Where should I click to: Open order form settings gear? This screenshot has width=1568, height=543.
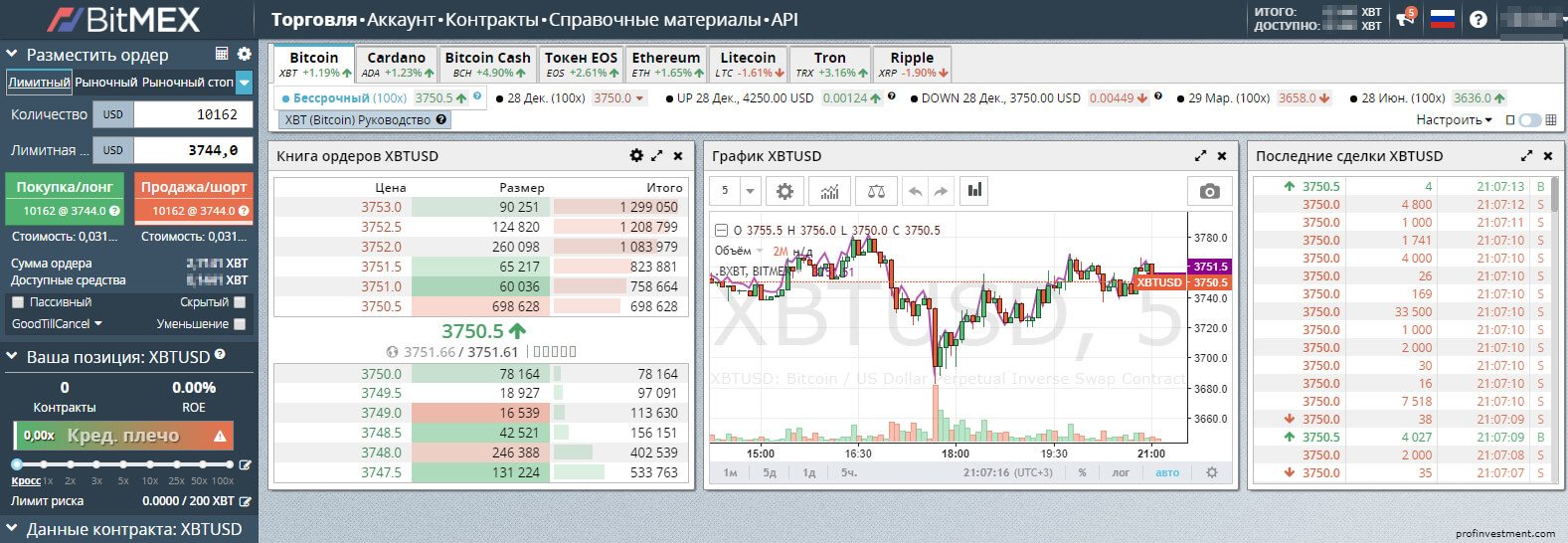[x=244, y=54]
